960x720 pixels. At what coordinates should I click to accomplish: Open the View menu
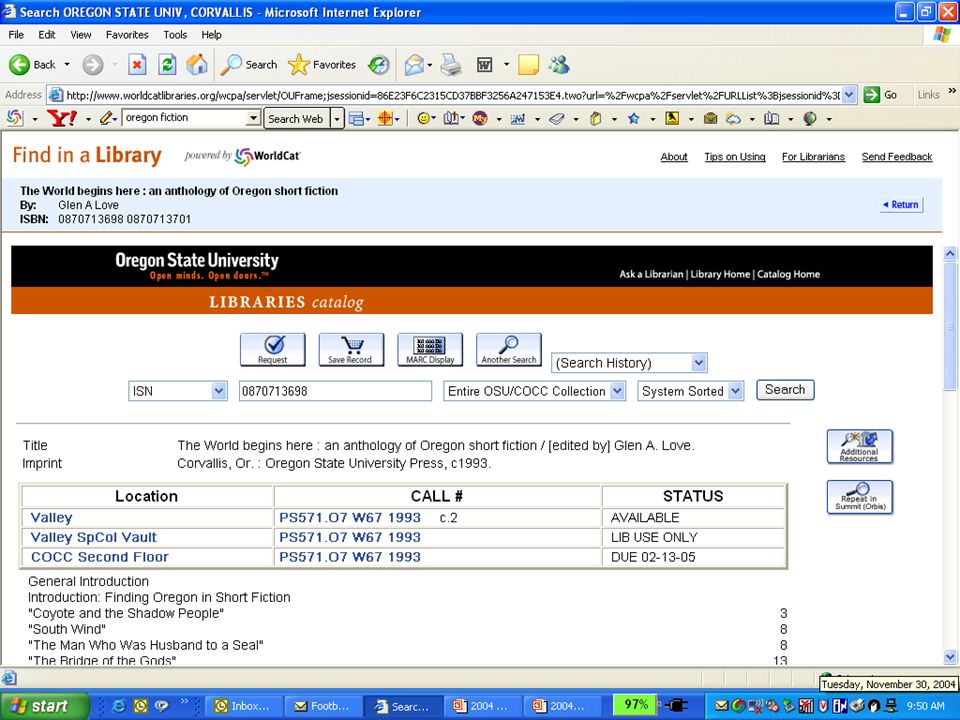pos(81,35)
